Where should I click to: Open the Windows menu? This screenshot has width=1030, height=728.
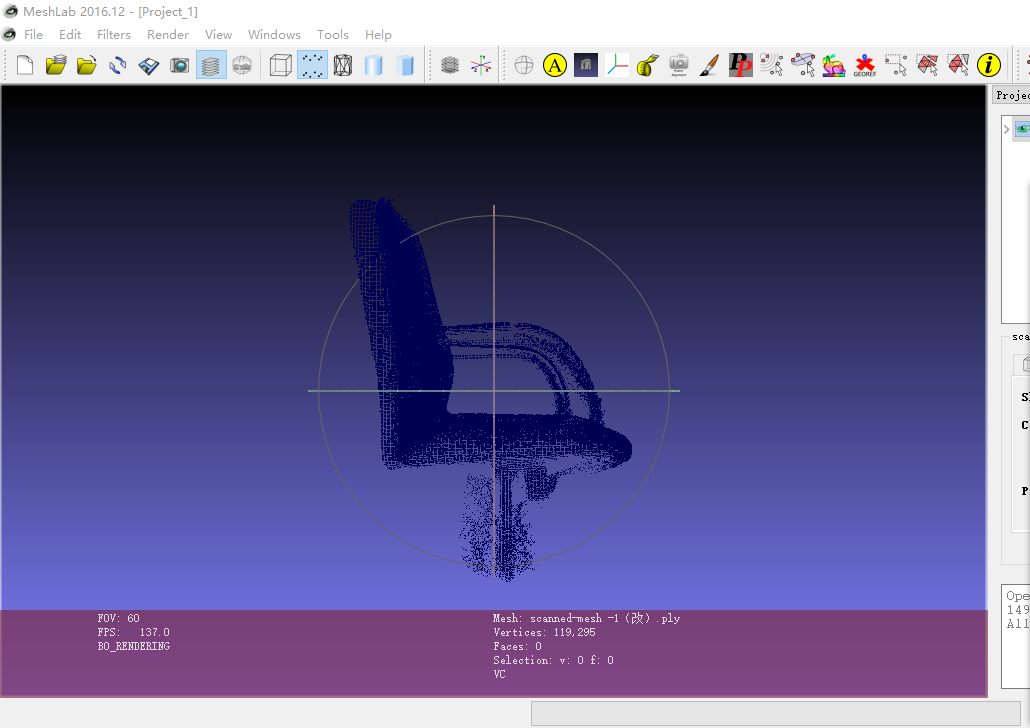point(274,34)
